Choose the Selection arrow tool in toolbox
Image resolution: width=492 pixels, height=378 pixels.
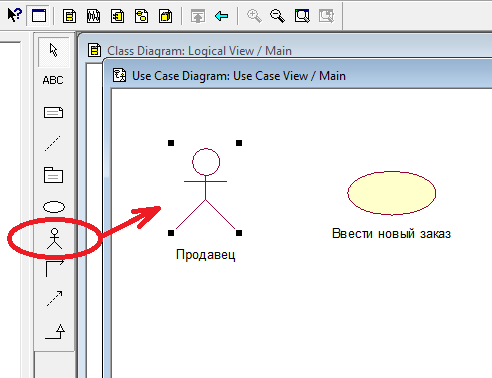54,51
